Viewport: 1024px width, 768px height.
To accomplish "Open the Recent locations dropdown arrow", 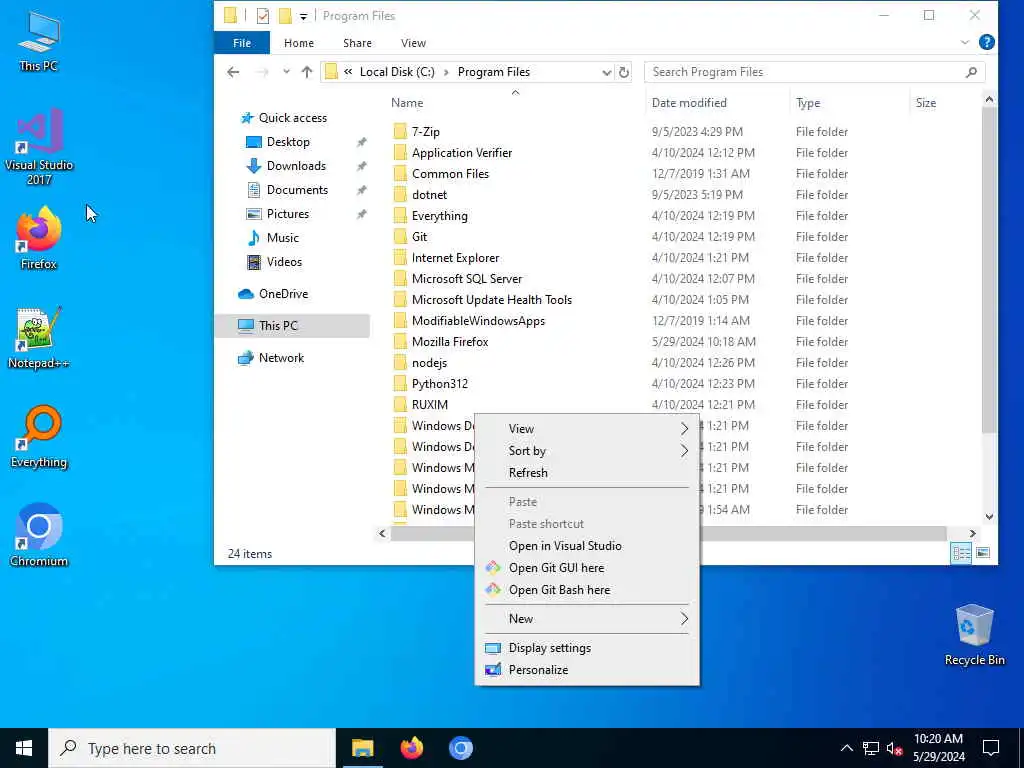I will pyautogui.click(x=286, y=72).
